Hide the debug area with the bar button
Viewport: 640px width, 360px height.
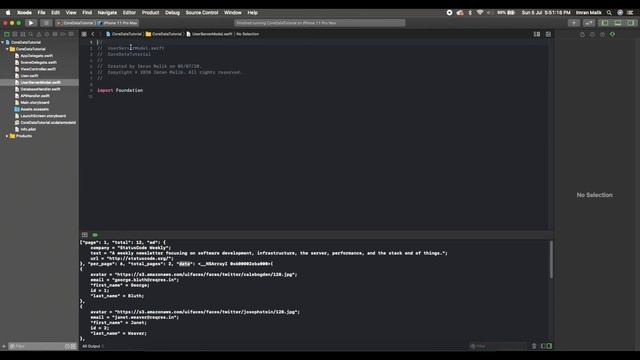point(84,235)
